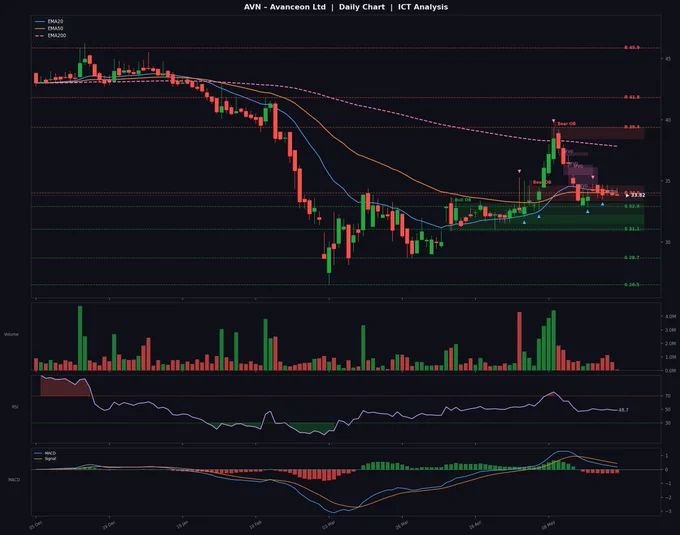Image resolution: width=680 pixels, height=535 pixels.
Task: Click the 'Signal' legend entry in the MACD panel
Action: pyautogui.click(x=45, y=459)
